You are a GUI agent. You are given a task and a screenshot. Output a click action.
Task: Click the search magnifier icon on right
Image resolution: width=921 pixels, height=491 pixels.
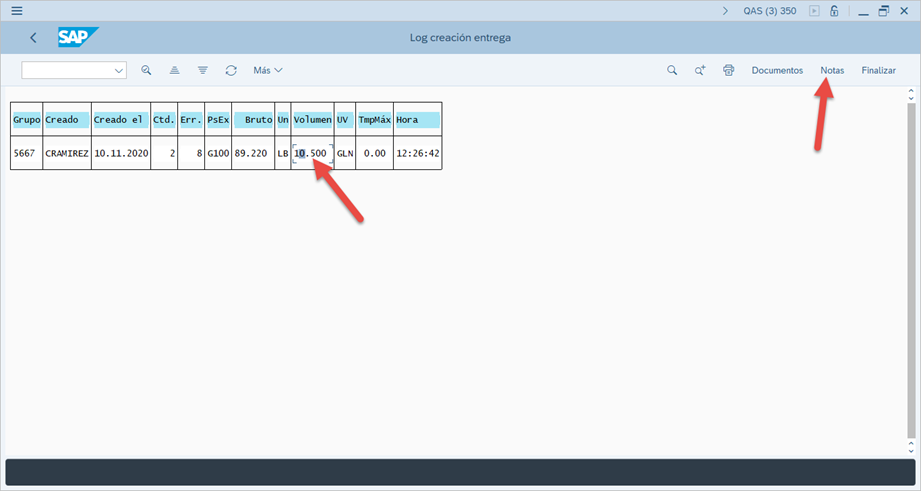(x=672, y=70)
